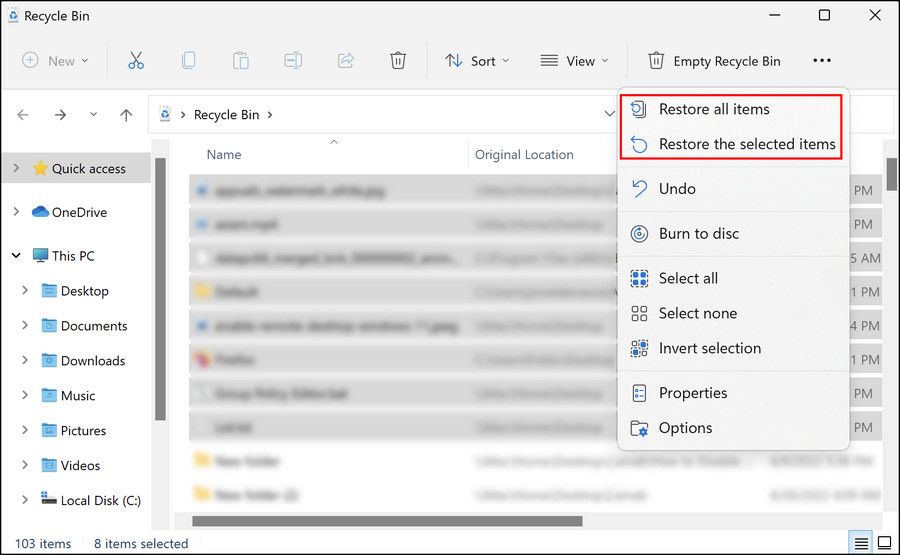Choose Restore all items
The height and width of the screenshot is (555, 900).
pos(731,109)
